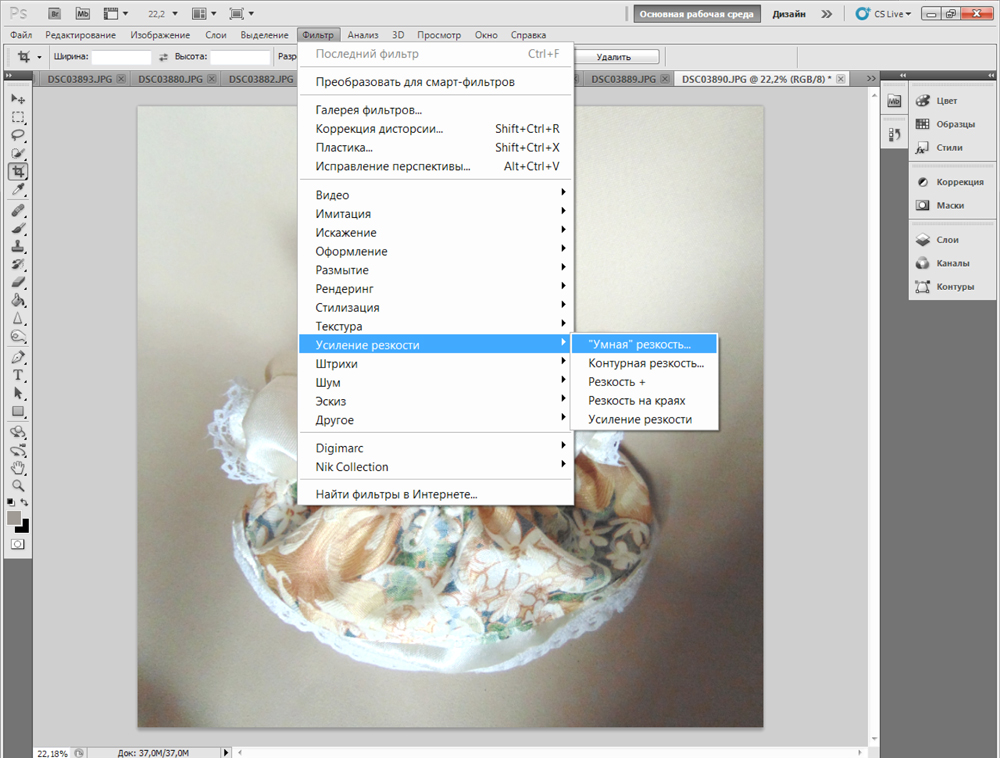
Task: Select the History Brush tool
Action: click(18, 264)
